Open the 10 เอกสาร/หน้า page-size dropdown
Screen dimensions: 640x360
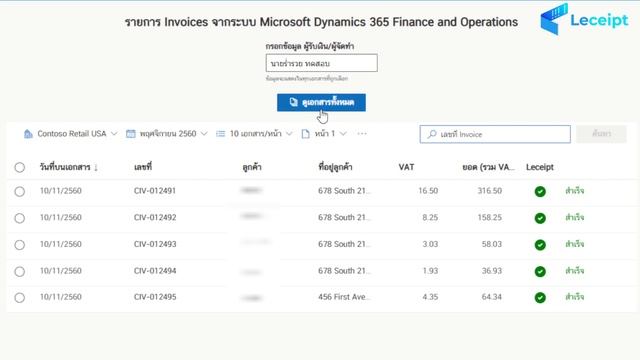coord(254,134)
